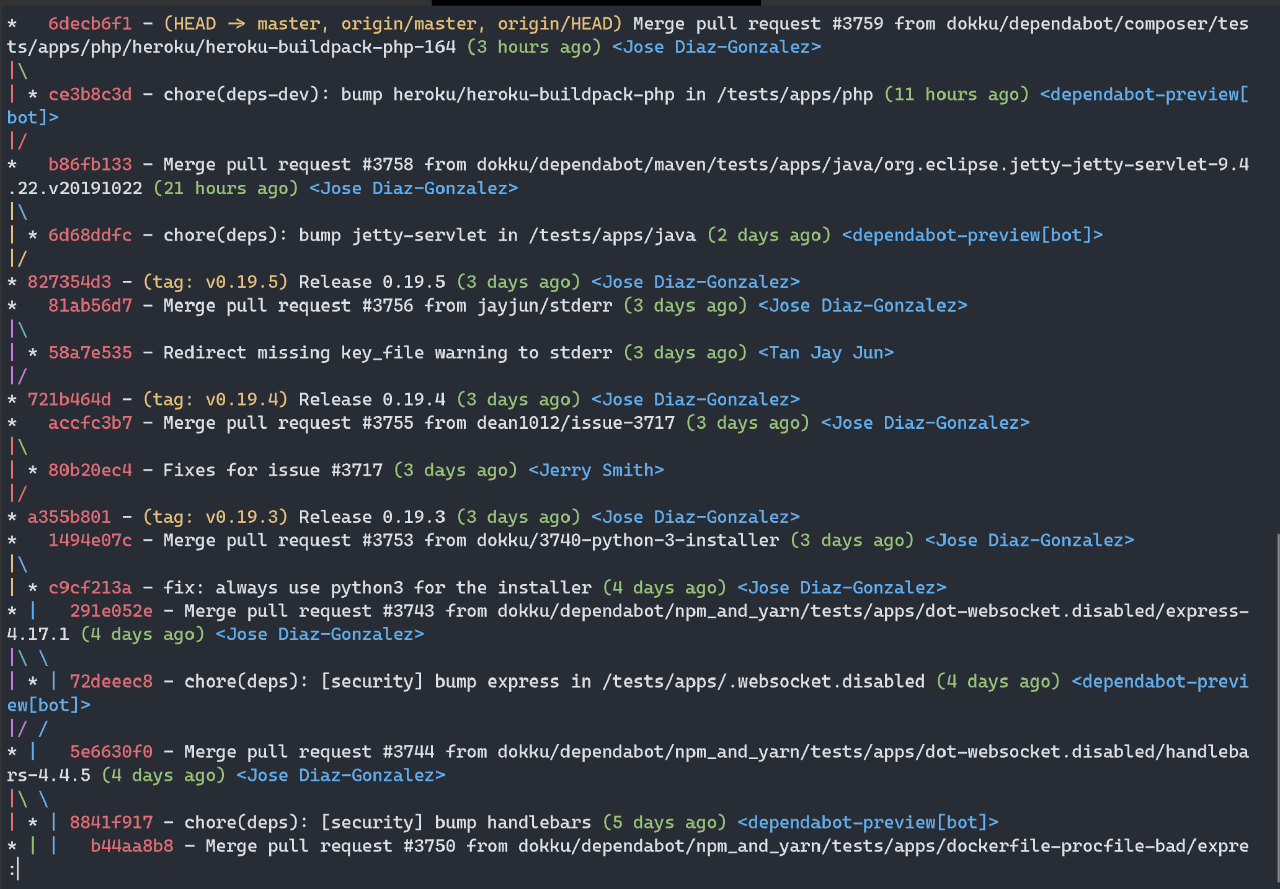Click commit hash b86fb133

click(x=89, y=164)
